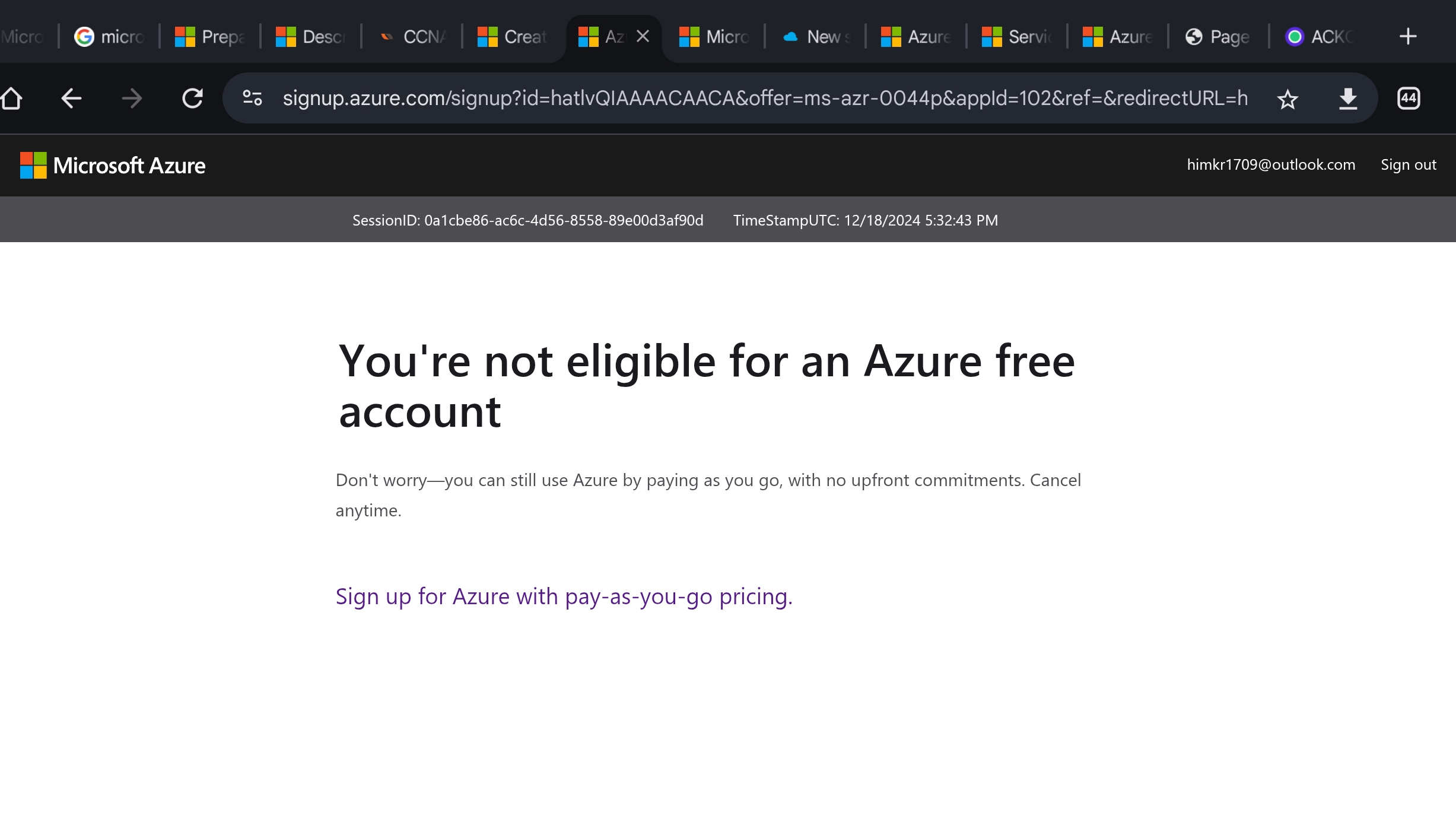Open the New s cloud tab
Screen dimensions: 1456x825
[x=816, y=37]
